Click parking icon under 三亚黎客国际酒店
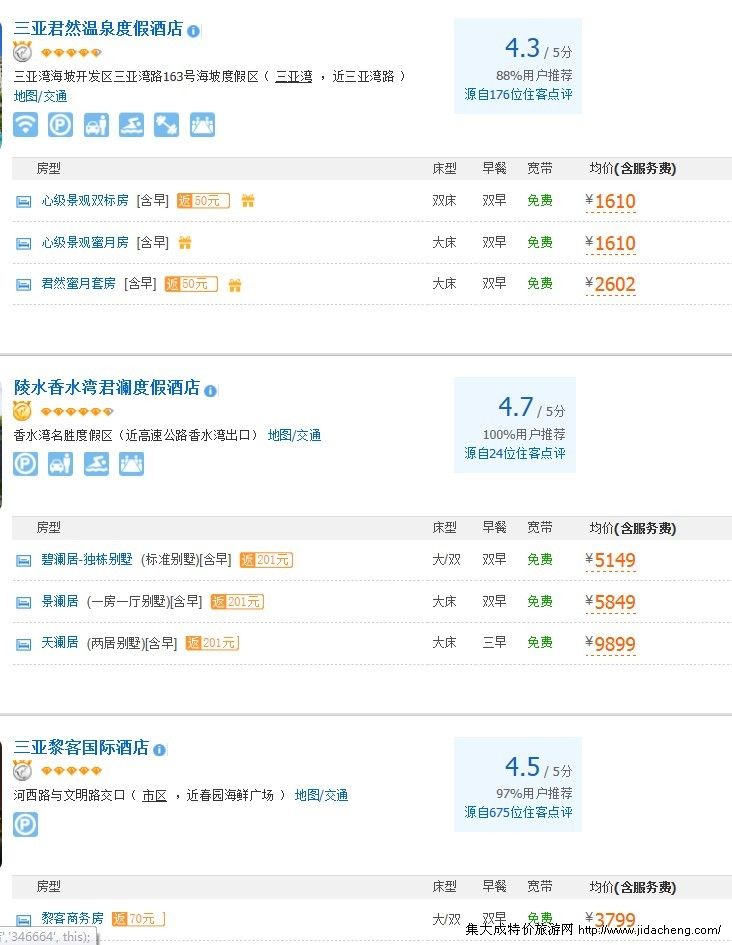The height and width of the screenshot is (945, 732). point(26,824)
